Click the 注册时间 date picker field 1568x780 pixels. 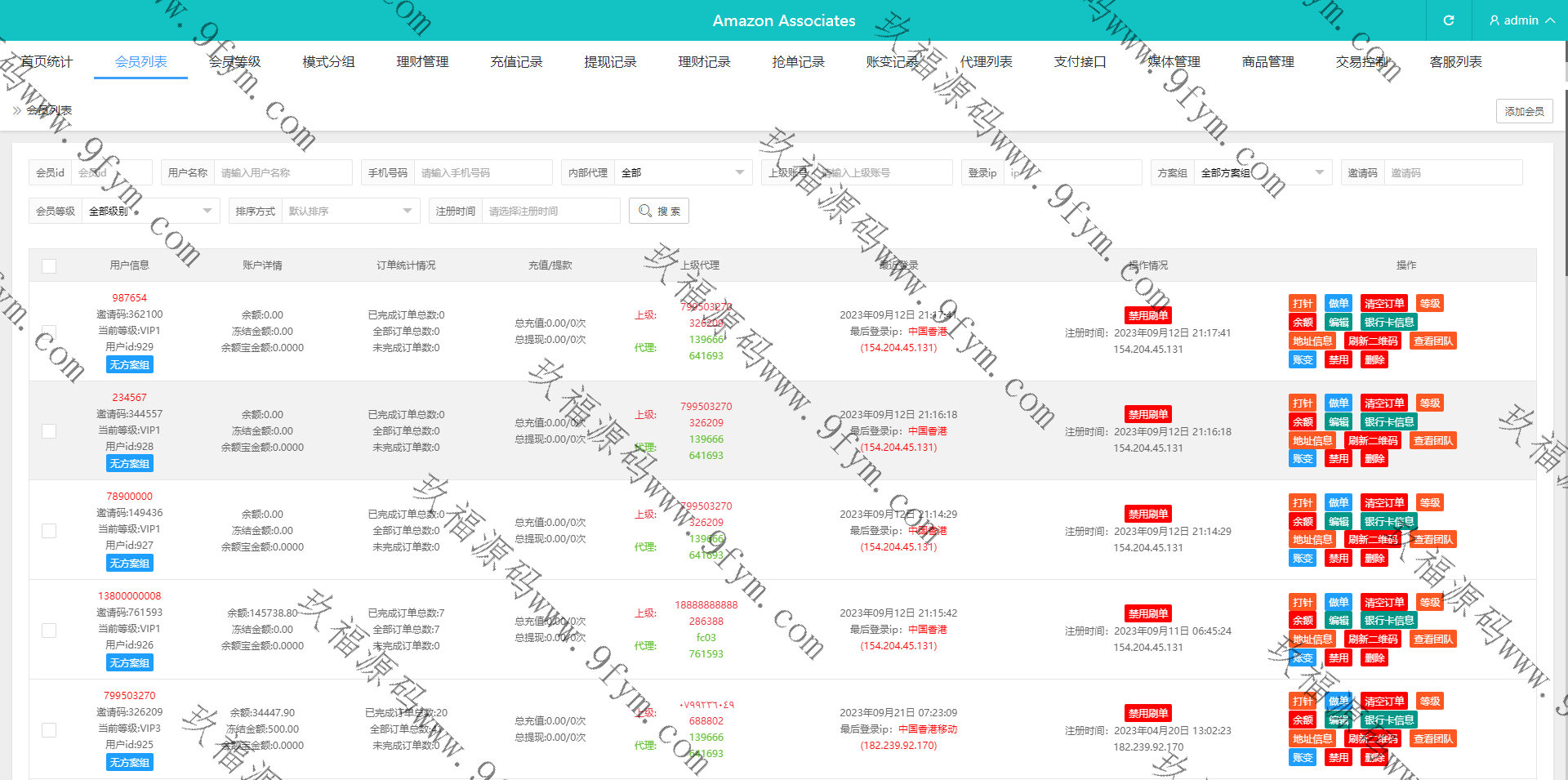pyautogui.click(x=550, y=212)
